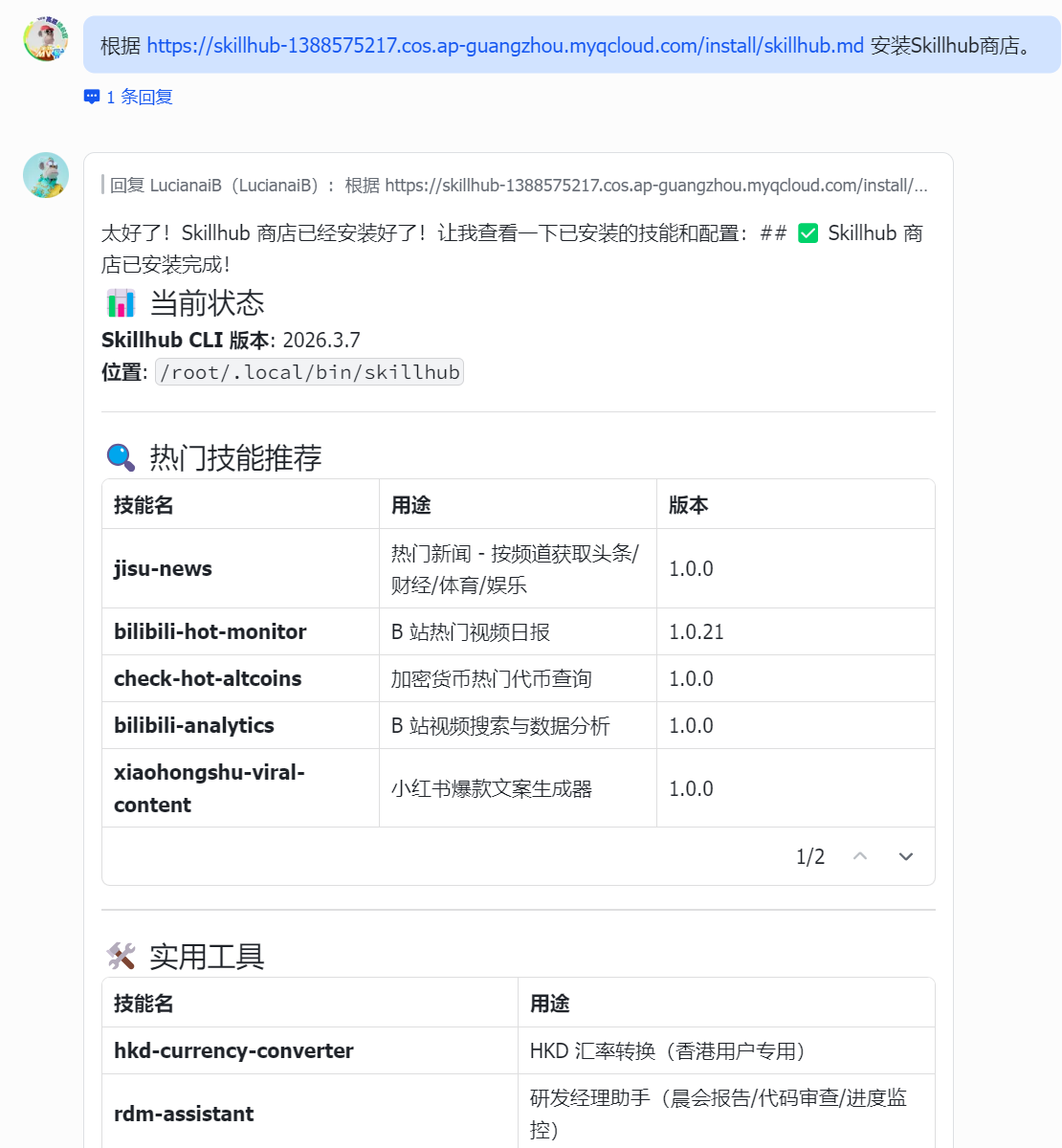Select the xiaohongshu-viral-content skill name
1062x1148 pixels.
[x=210, y=788]
